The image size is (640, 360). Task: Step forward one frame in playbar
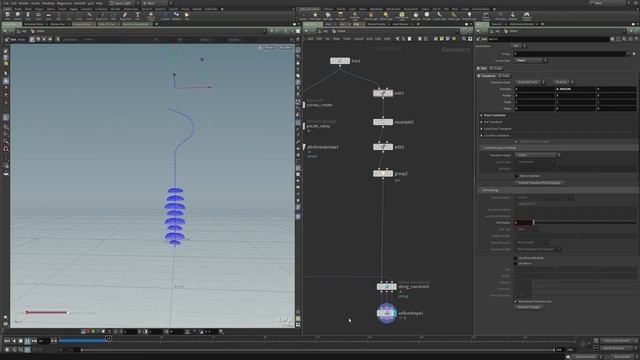coord(34,340)
